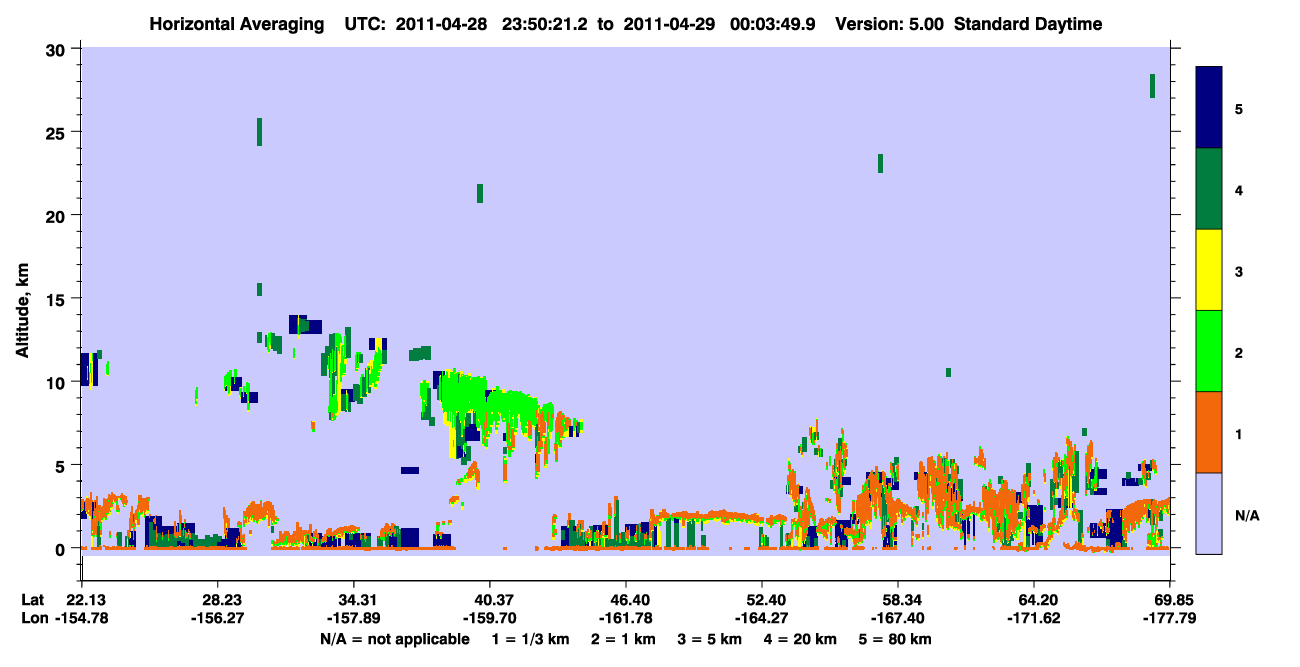Click the y-axis tick label 30

(x=58, y=50)
